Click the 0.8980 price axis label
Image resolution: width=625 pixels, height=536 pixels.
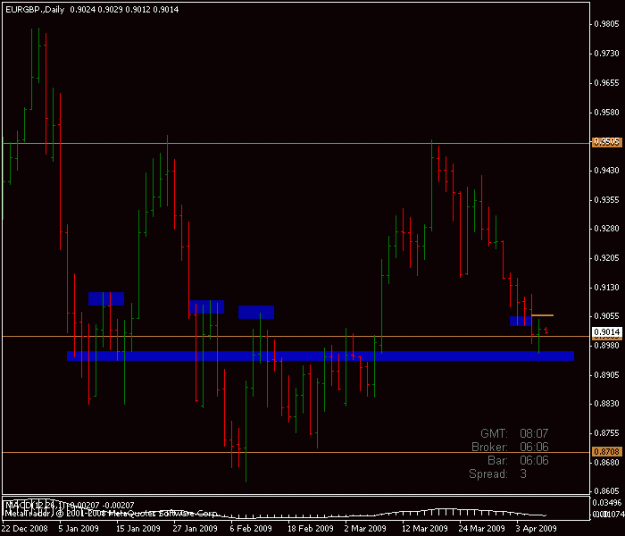607,346
